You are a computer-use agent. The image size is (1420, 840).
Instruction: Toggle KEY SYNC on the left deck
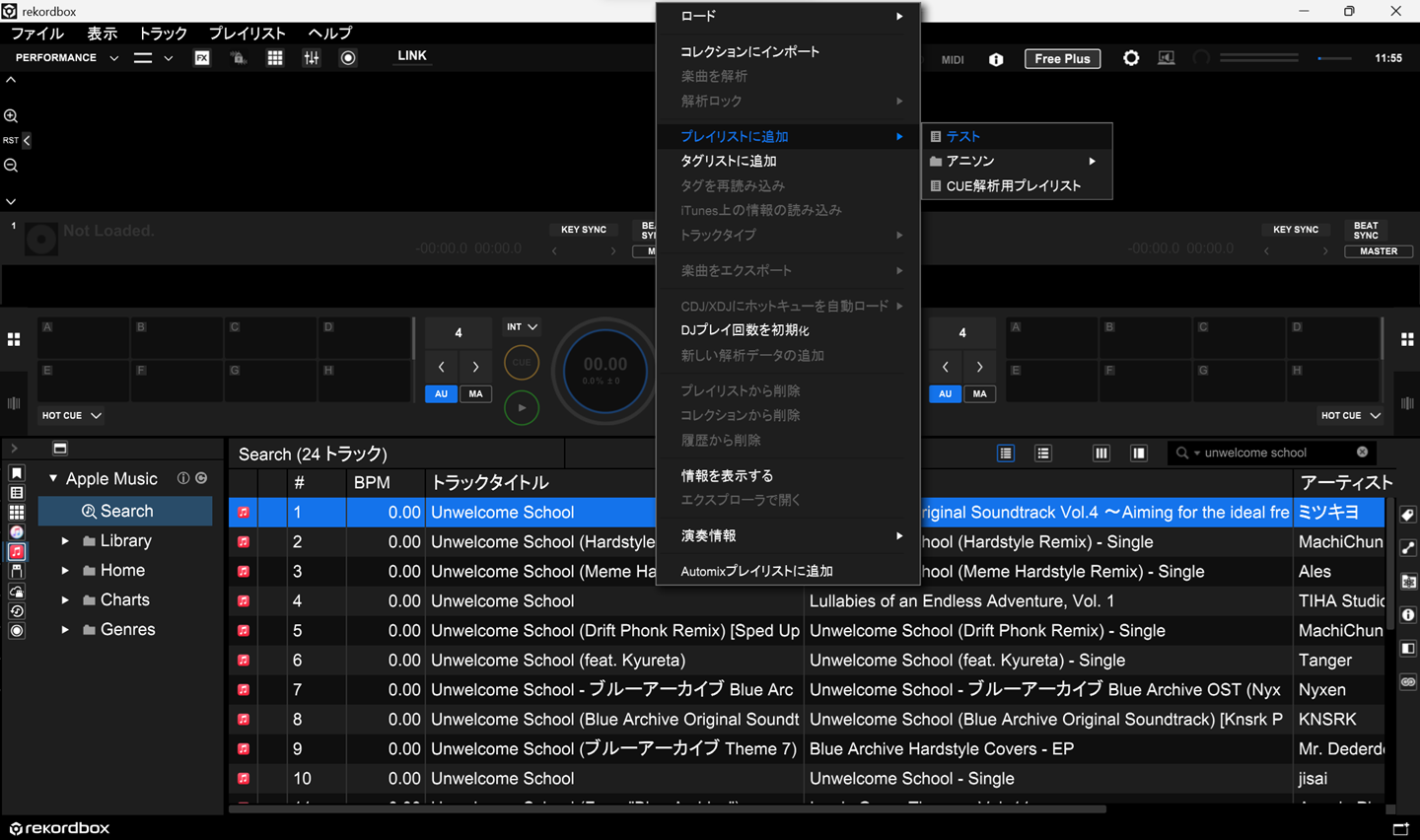[584, 230]
